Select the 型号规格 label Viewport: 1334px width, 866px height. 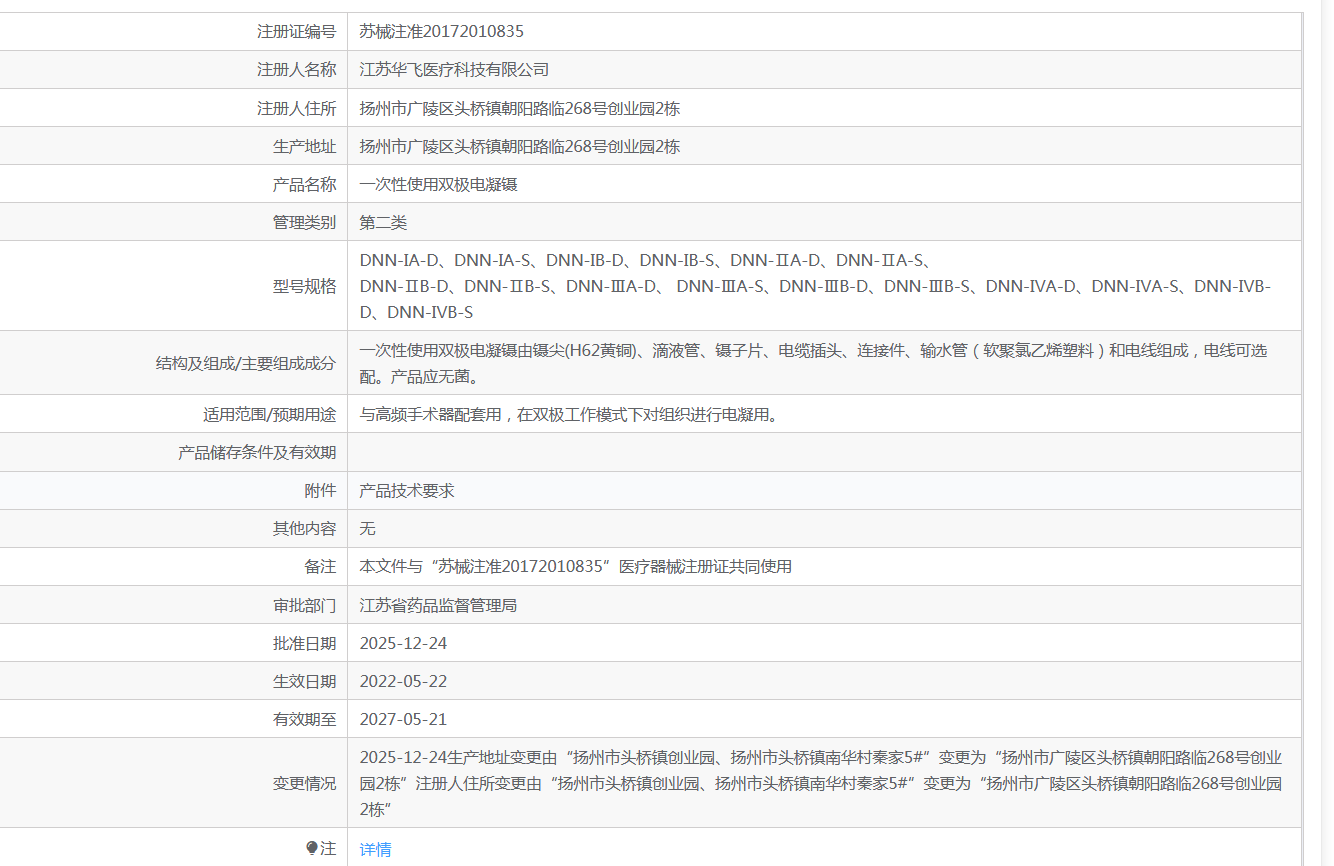coord(304,286)
